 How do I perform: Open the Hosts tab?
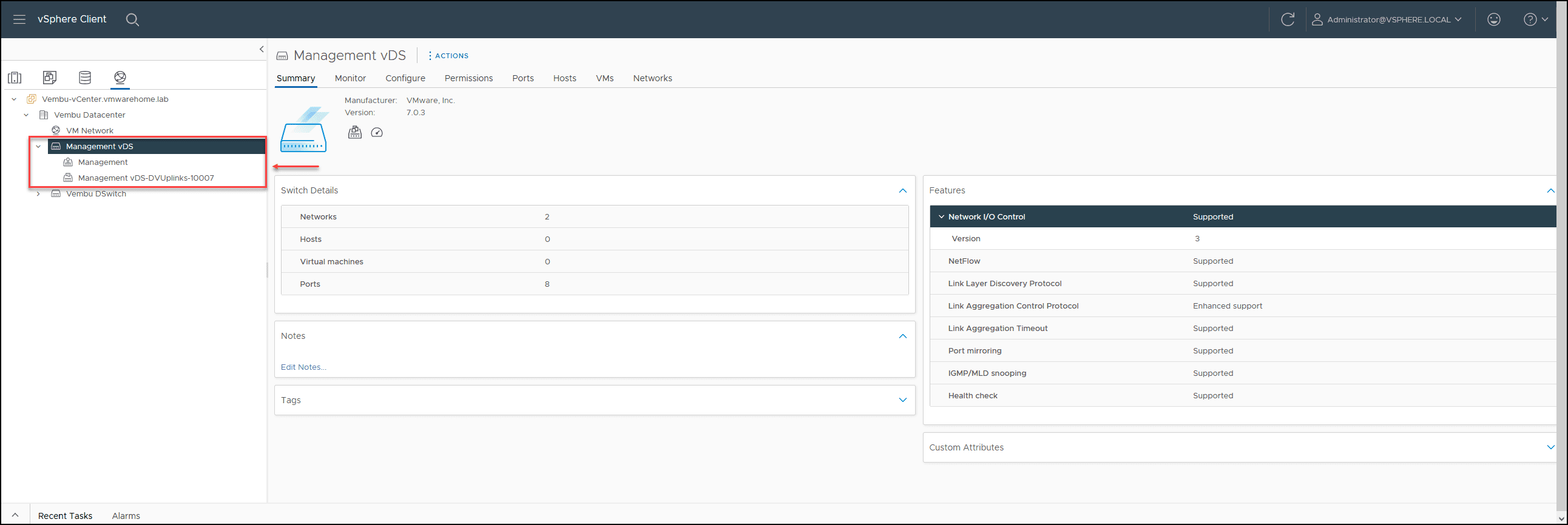pos(565,78)
